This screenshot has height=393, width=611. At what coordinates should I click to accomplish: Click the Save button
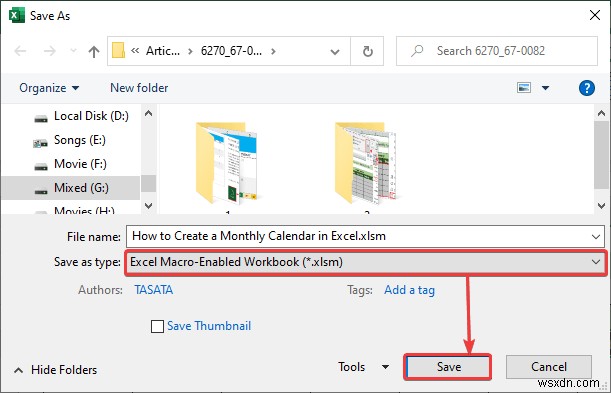447,367
